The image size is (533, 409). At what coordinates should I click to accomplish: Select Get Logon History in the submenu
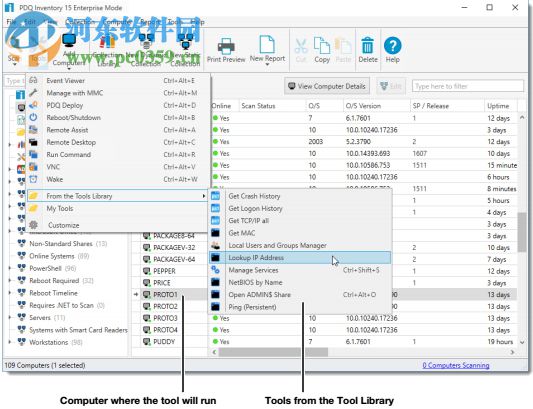coord(300,208)
